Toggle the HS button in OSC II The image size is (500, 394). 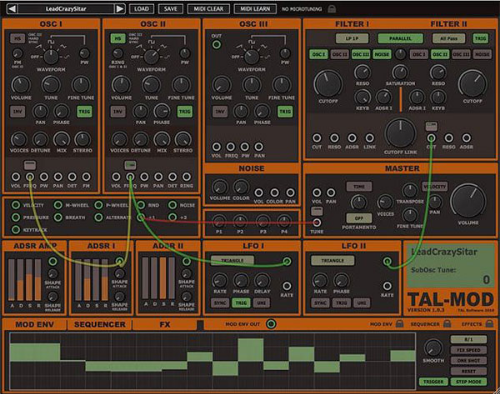118,38
